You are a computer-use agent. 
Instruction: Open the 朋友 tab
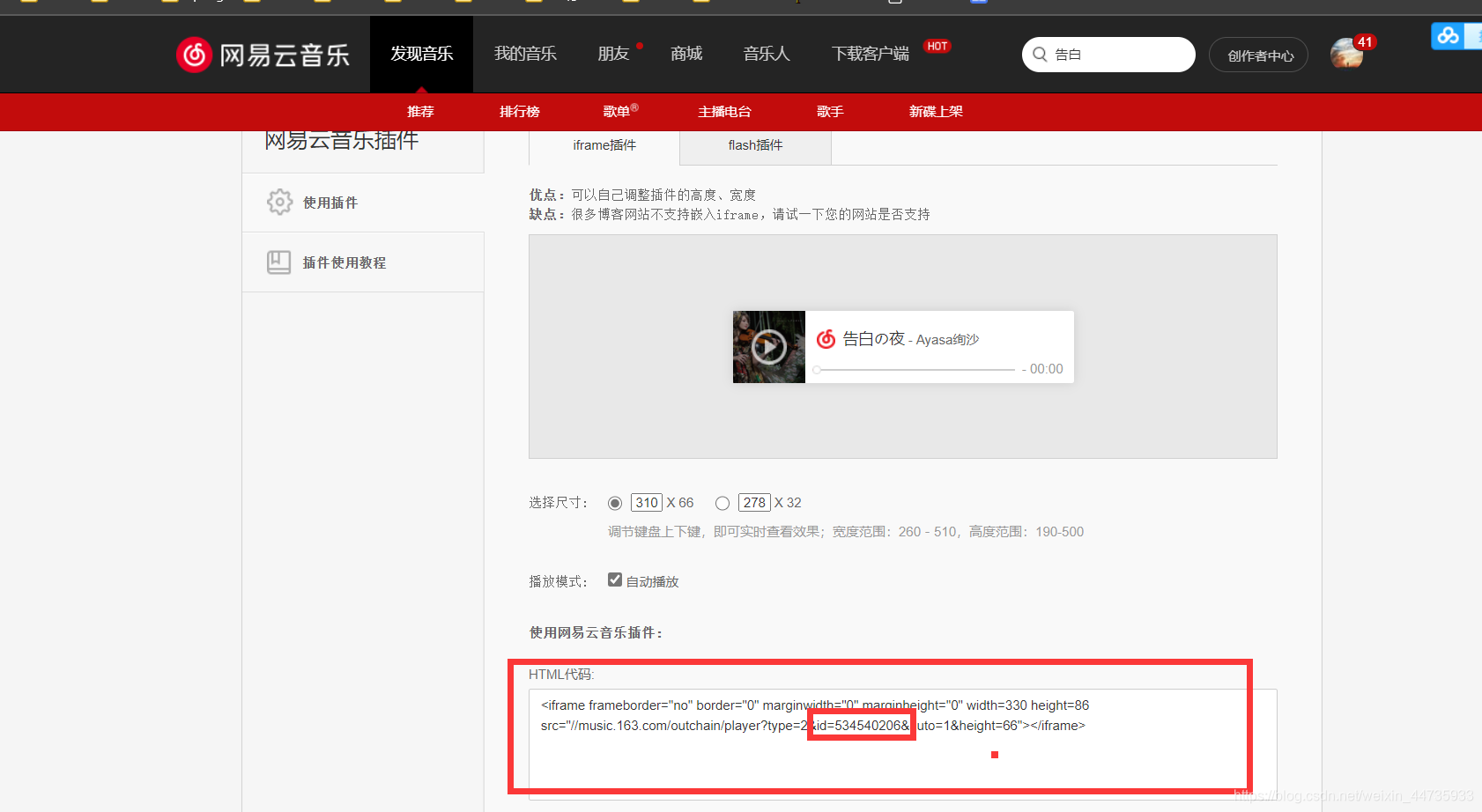[x=613, y=54]
